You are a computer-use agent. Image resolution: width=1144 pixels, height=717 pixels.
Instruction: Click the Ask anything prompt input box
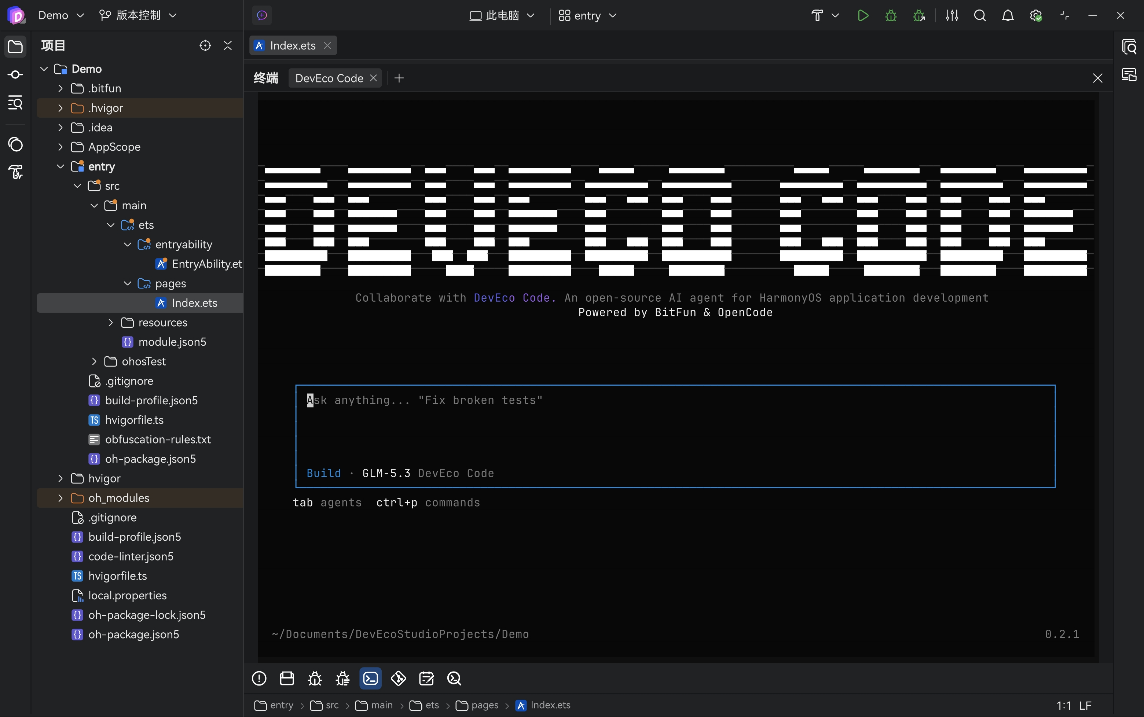coord(675,435)
